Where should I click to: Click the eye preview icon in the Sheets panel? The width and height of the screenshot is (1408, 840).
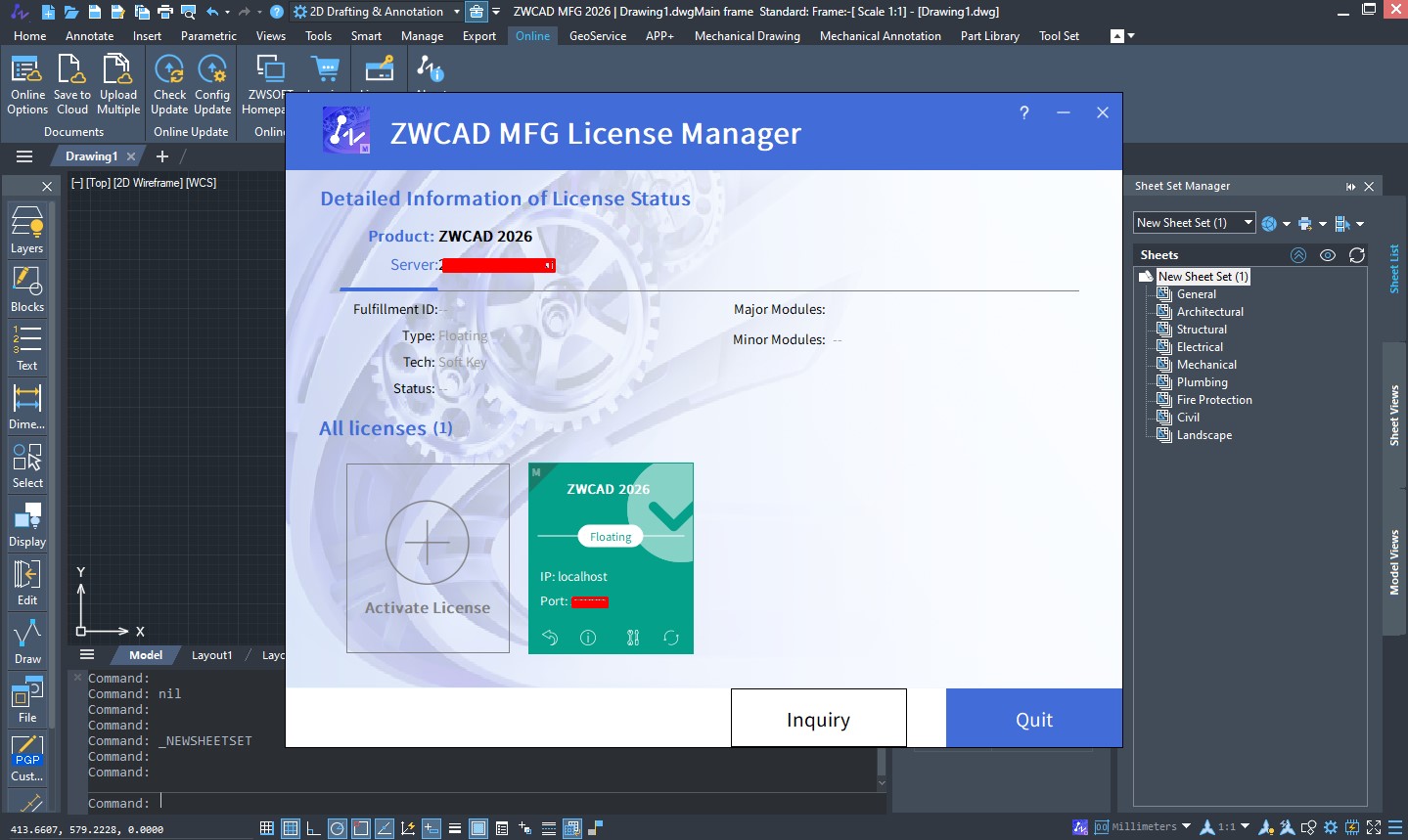(1328, 254)
